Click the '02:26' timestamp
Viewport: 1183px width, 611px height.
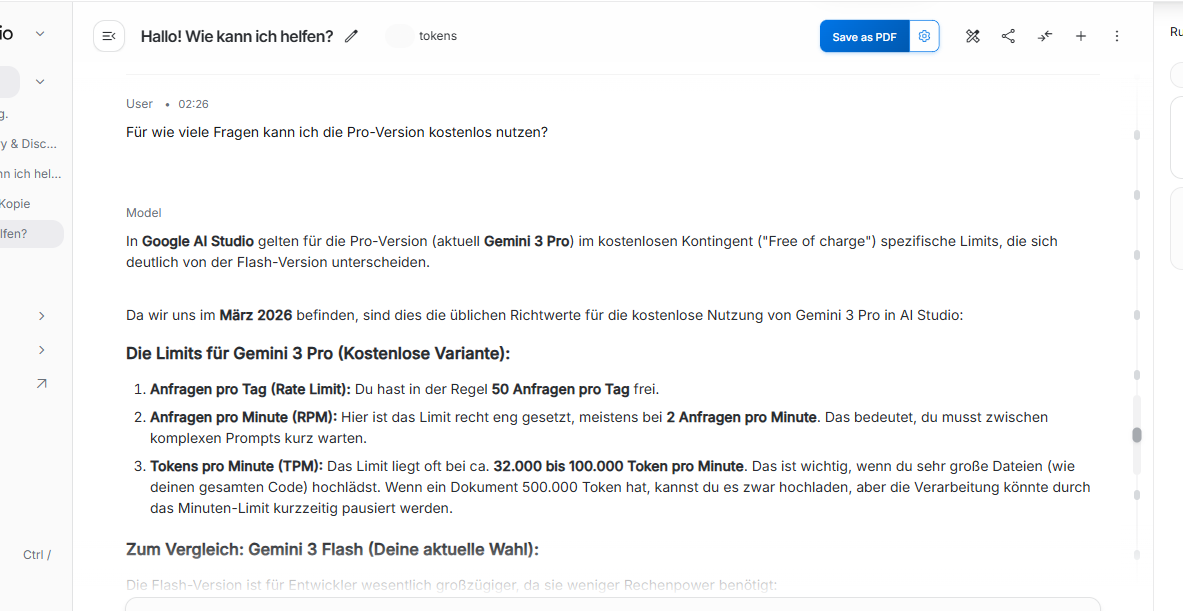pyautogui.click(x=193, y=104)
